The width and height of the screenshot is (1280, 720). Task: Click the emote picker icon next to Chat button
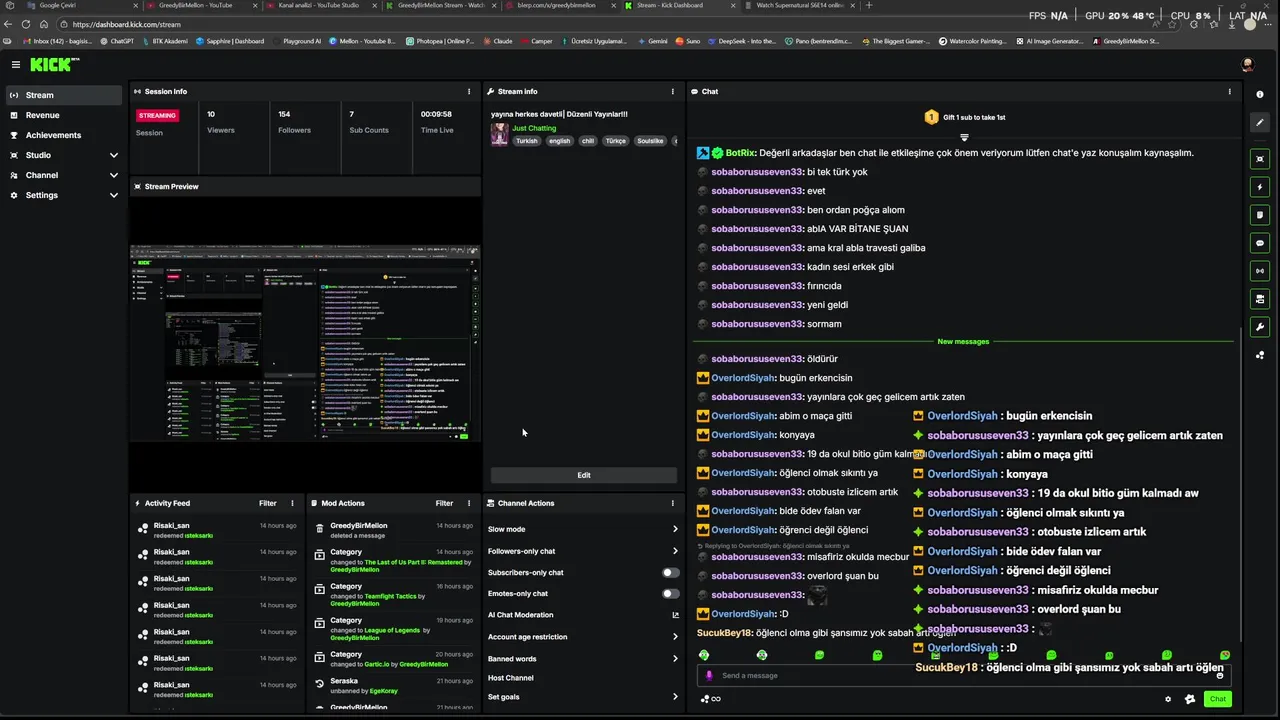point(1190,699)
